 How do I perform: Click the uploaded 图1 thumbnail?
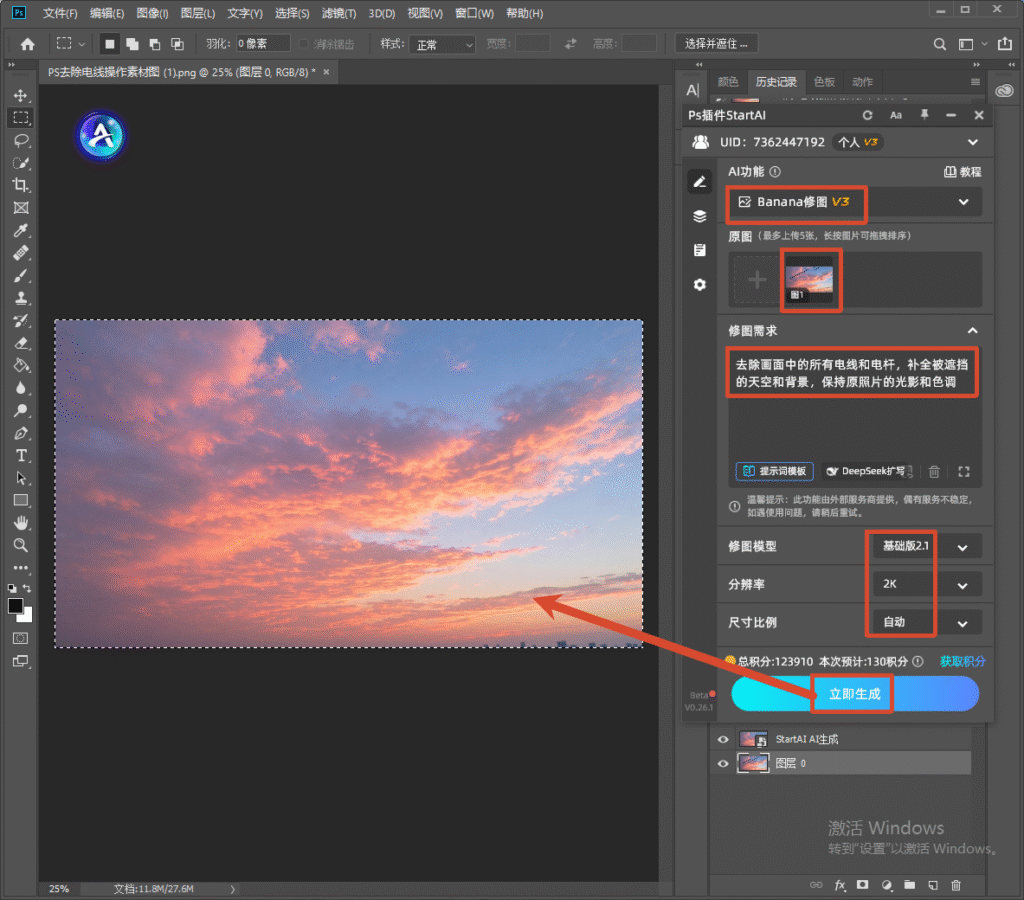pos(809,281)
